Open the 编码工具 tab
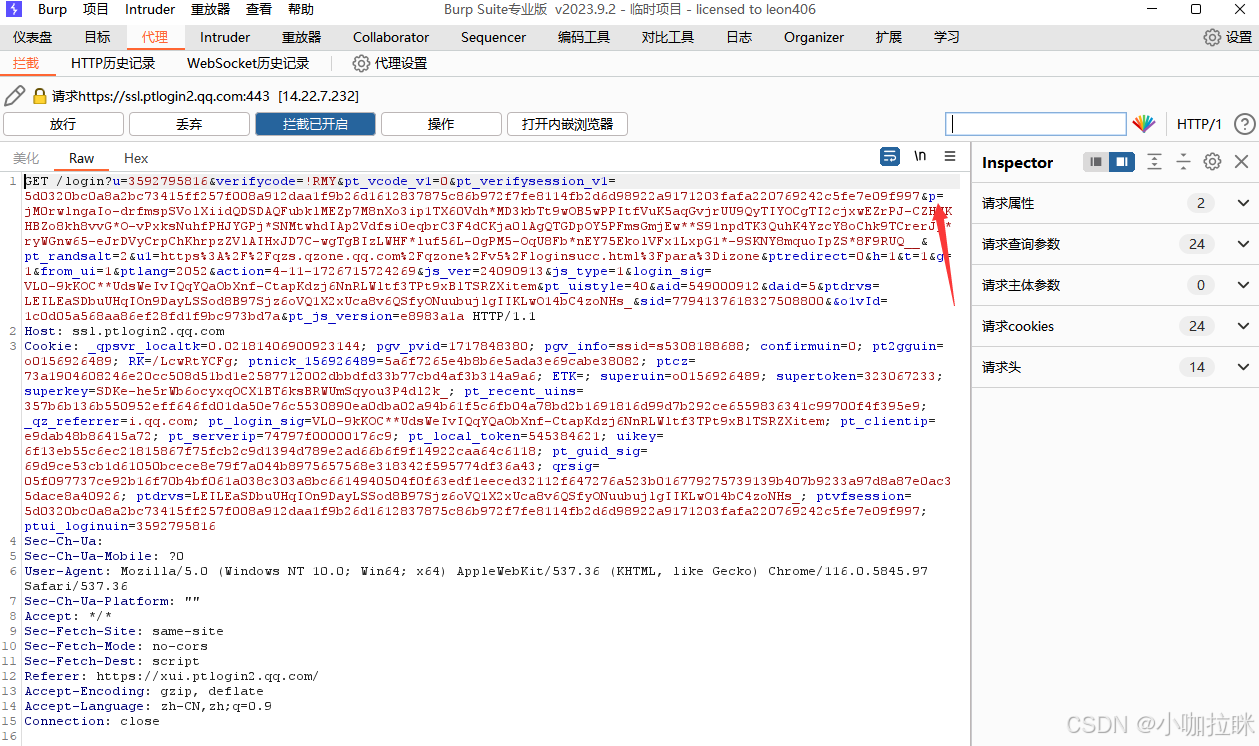This screenshot has height=746, width=1259. tap(584, 37)
